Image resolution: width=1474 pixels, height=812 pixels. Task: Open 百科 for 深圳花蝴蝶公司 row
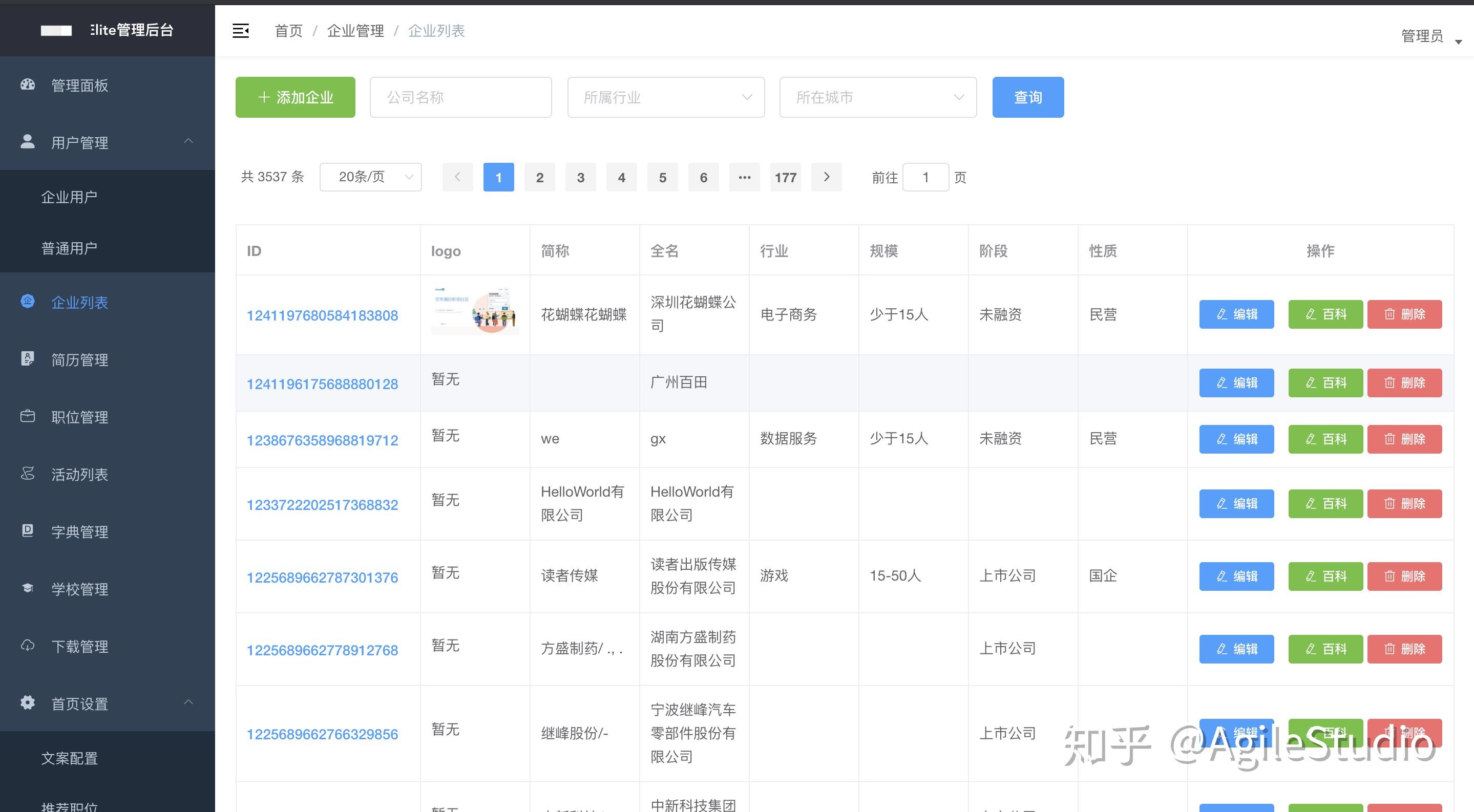pos(1325,314)
